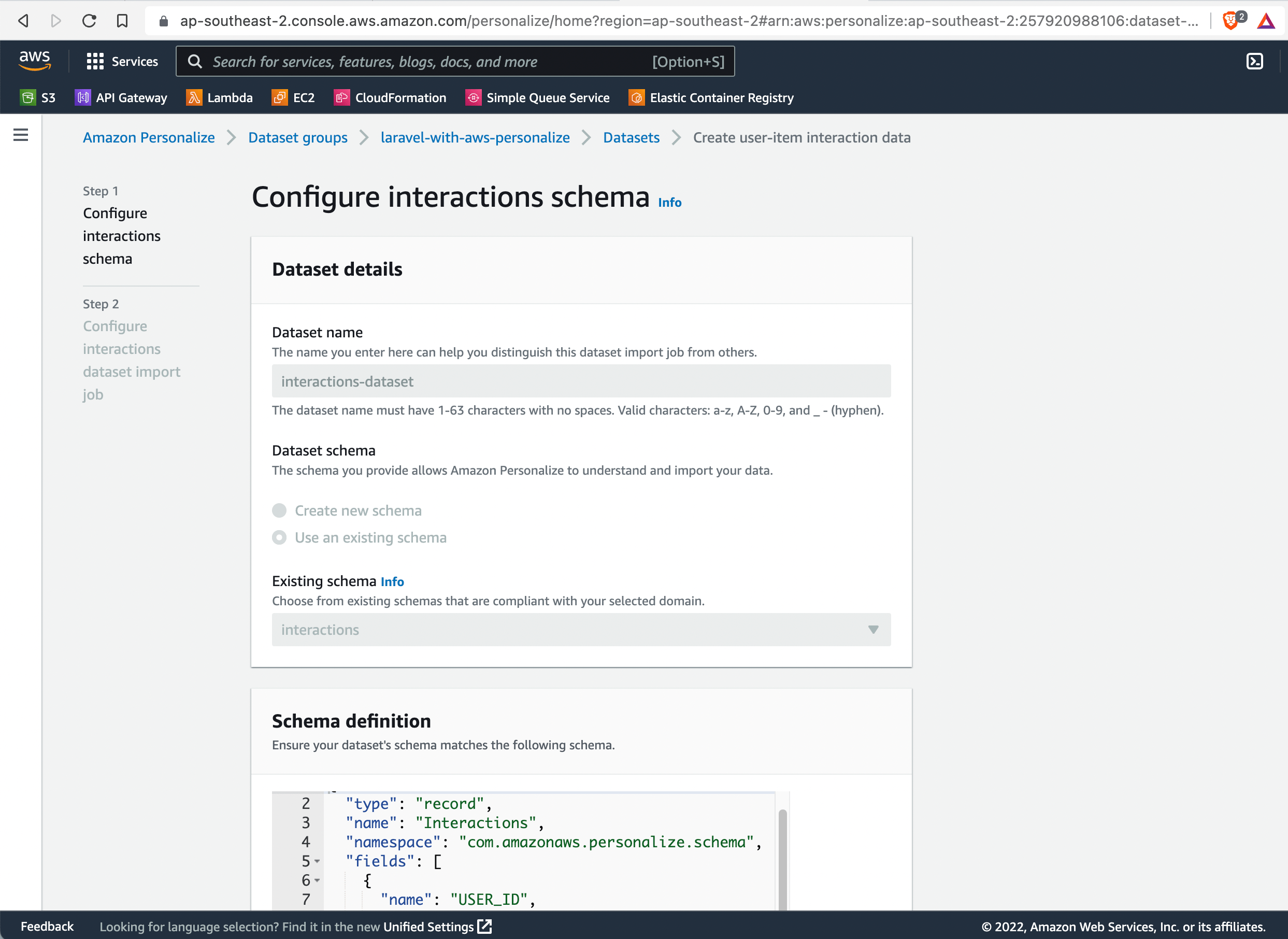
Task: Launch CloudShell from the top bar
Action: pos(1254,61)
